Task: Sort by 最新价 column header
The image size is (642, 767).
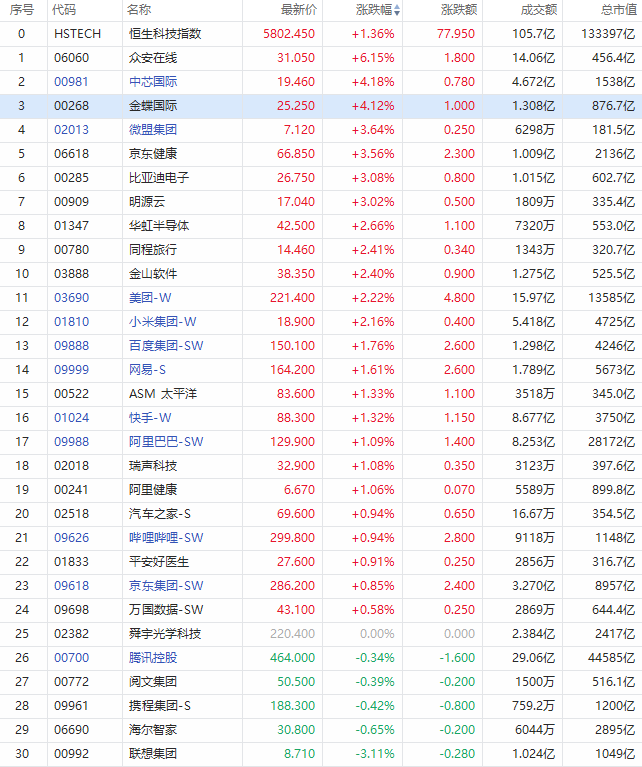Action: (299, 10)
